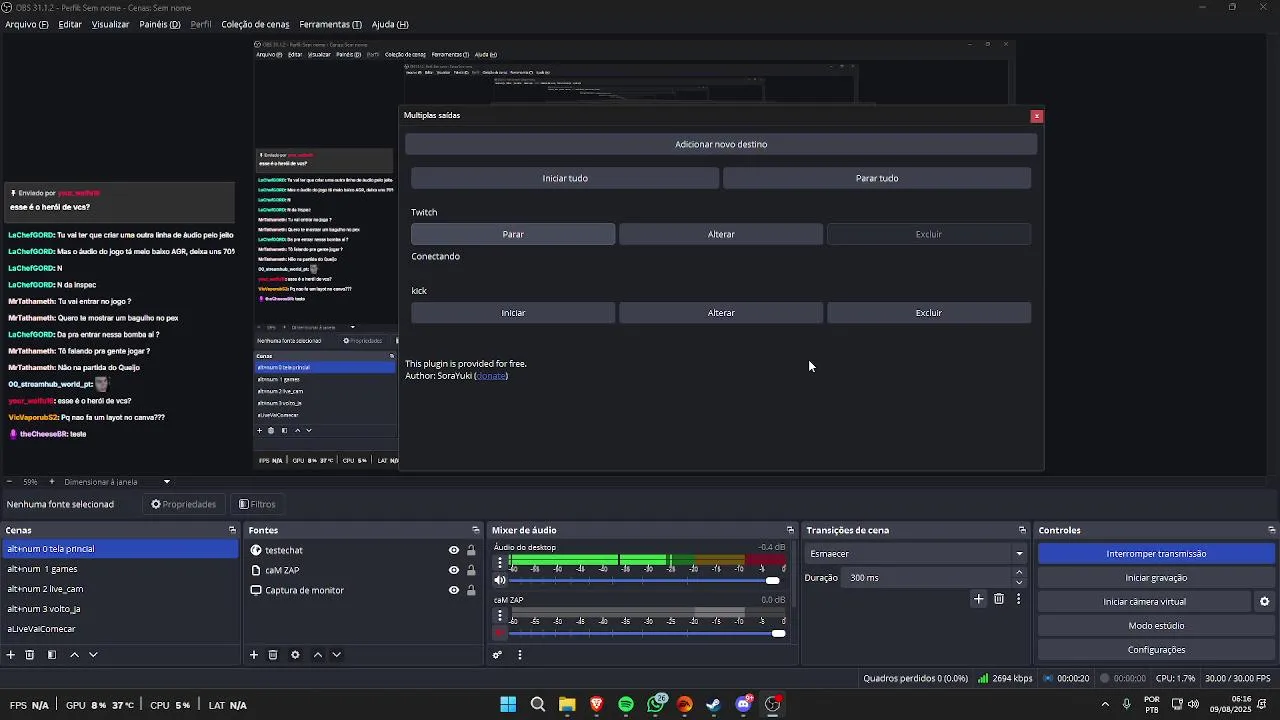The height and width of the screenshot is (720, 1280).
Task: Open audio mixer menu three-dots at bottom
Action: pyautogui.click(x=520, y=655)
